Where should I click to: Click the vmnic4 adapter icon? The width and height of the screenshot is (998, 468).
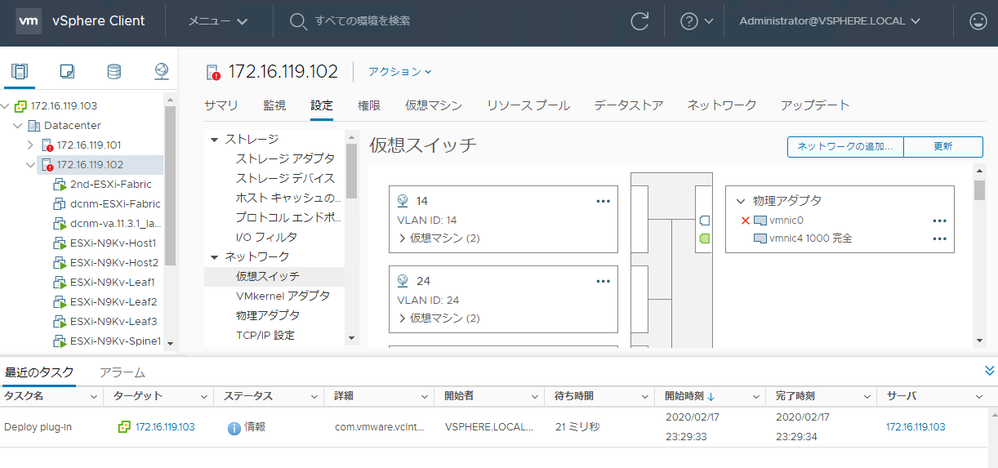760,239
